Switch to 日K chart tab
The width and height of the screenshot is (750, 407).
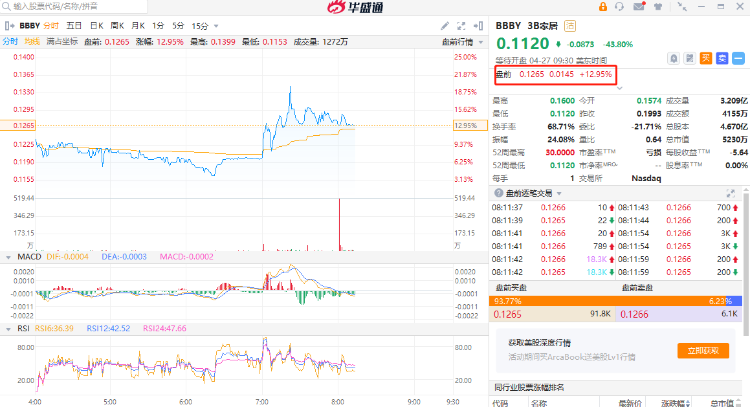click(x=97, y=26)
